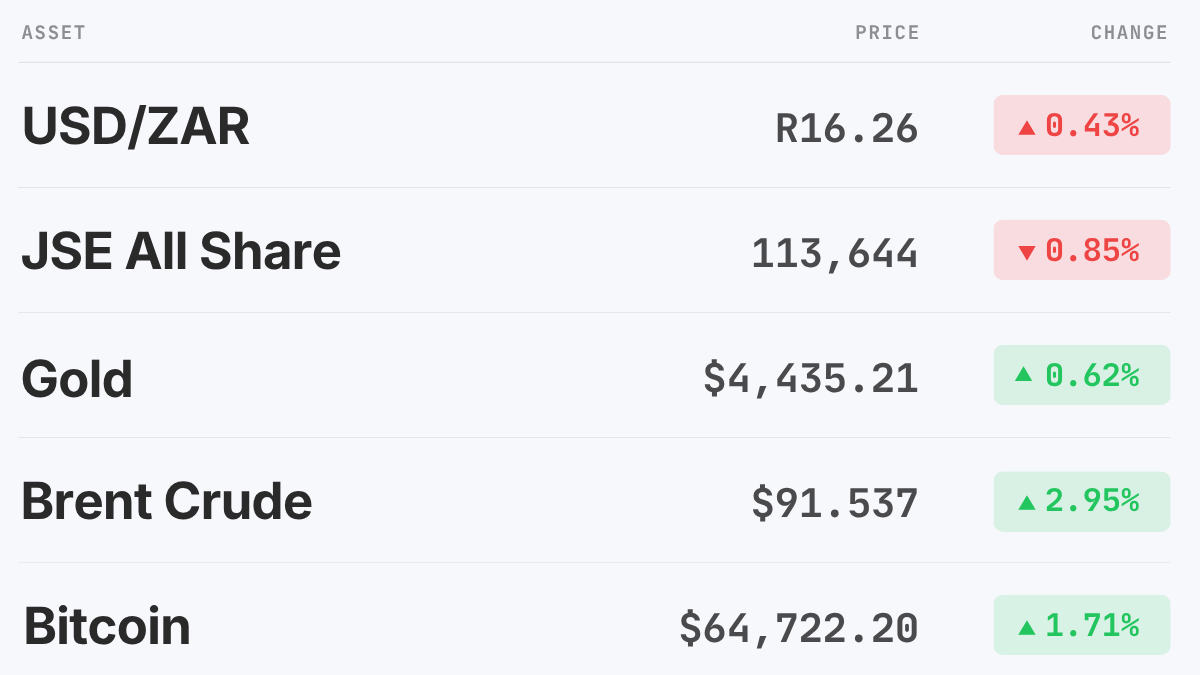1200x675 pixels.
Task: Click the $91.537 Brent price
Action: [x=835, y=503]
